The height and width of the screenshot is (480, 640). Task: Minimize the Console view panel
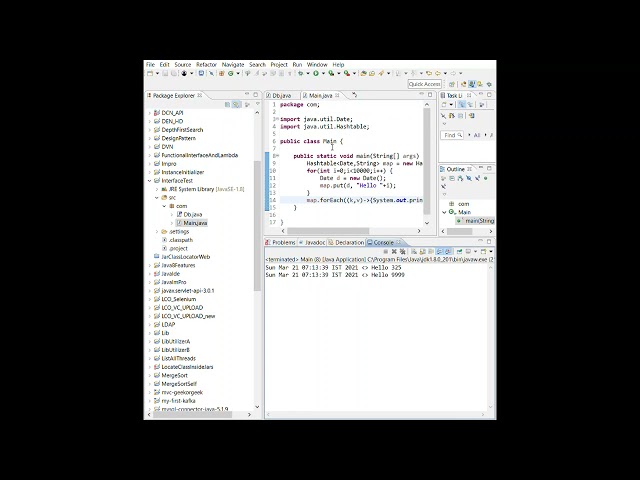481,241
